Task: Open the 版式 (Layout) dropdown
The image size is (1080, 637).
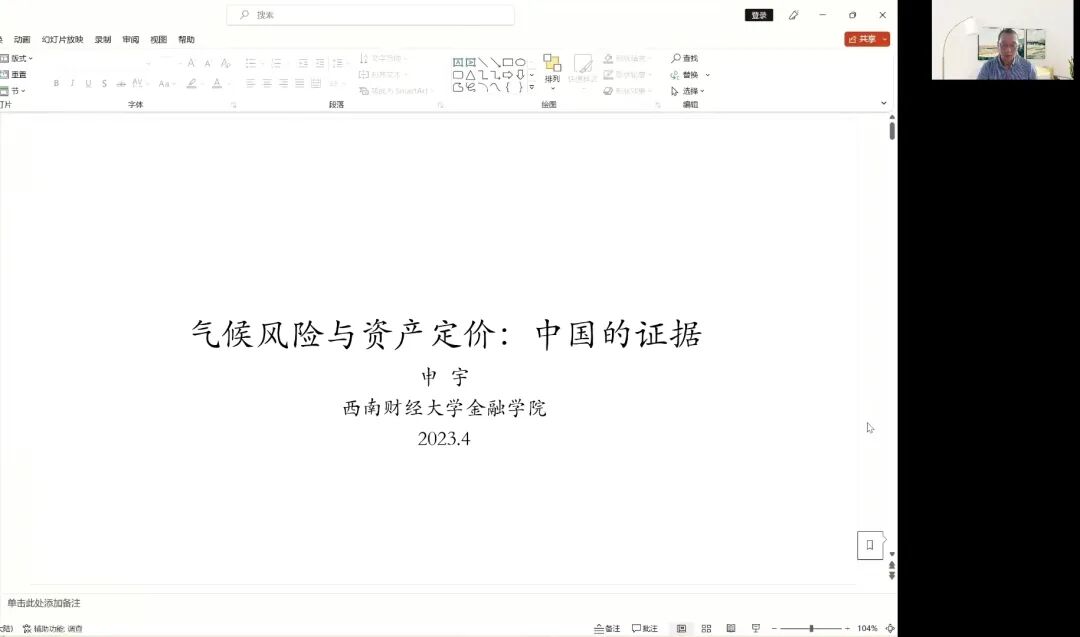Action: pyautogui.click(x=18, y=58)
